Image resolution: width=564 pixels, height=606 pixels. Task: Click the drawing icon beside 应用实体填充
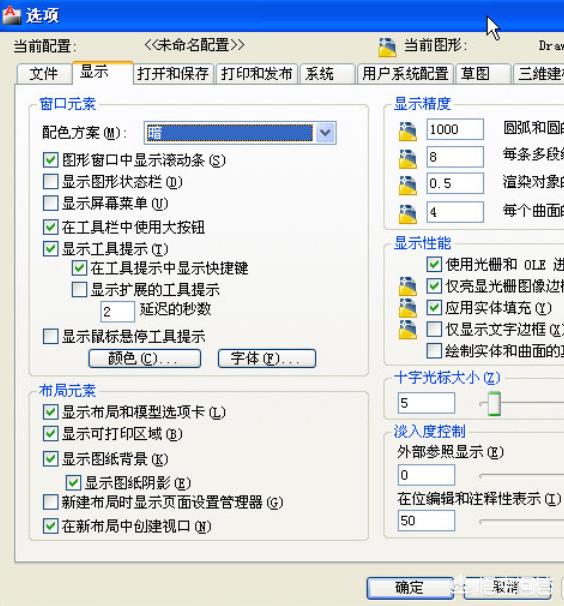point(408,308)
